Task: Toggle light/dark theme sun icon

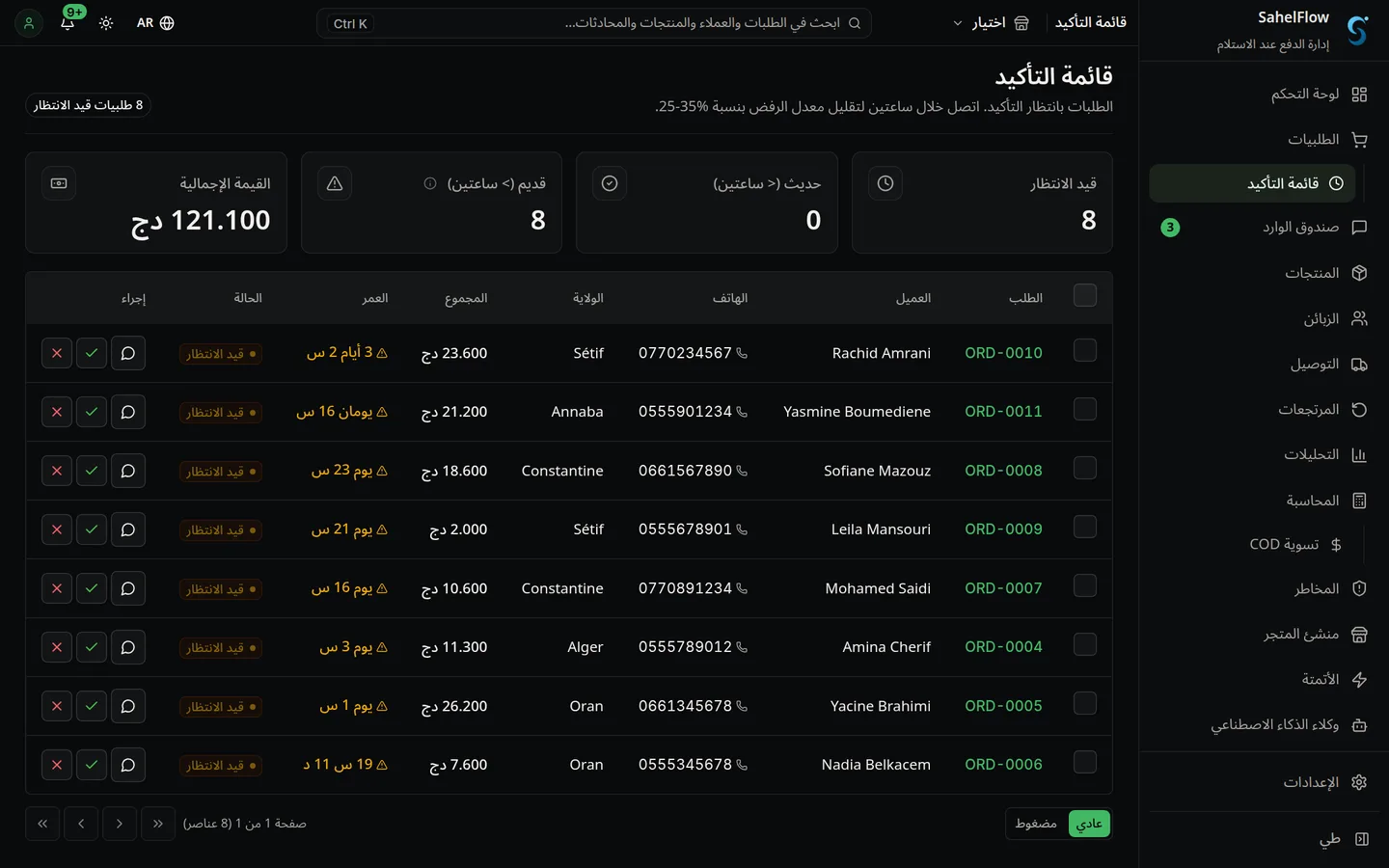Action: (106, 22)
